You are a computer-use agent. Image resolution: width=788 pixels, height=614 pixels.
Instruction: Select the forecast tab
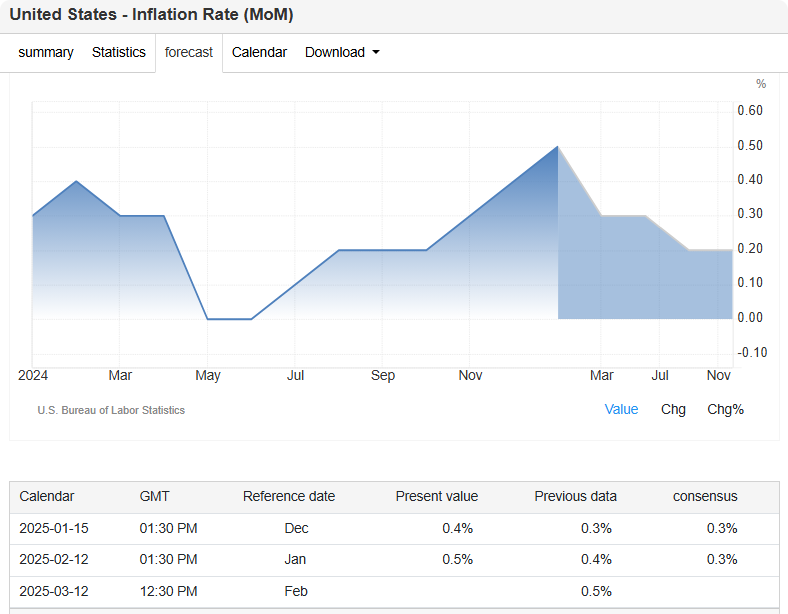[x=189, y=52]
